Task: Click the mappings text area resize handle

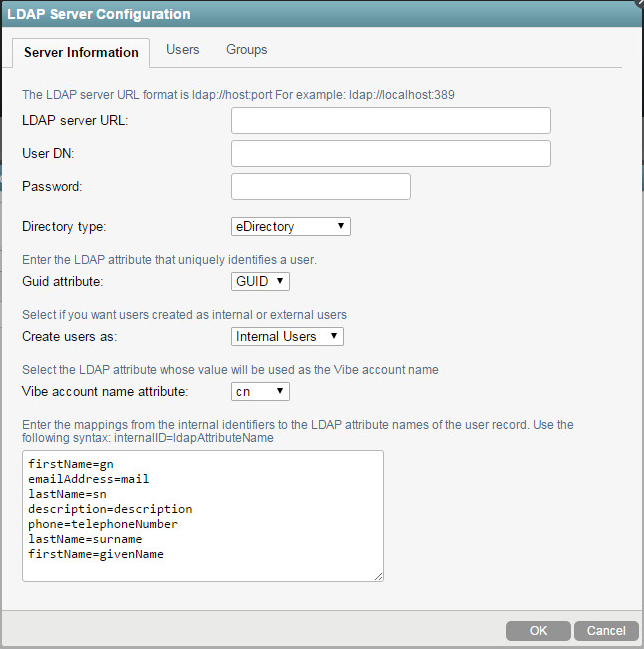Action: tap(378, 576)
